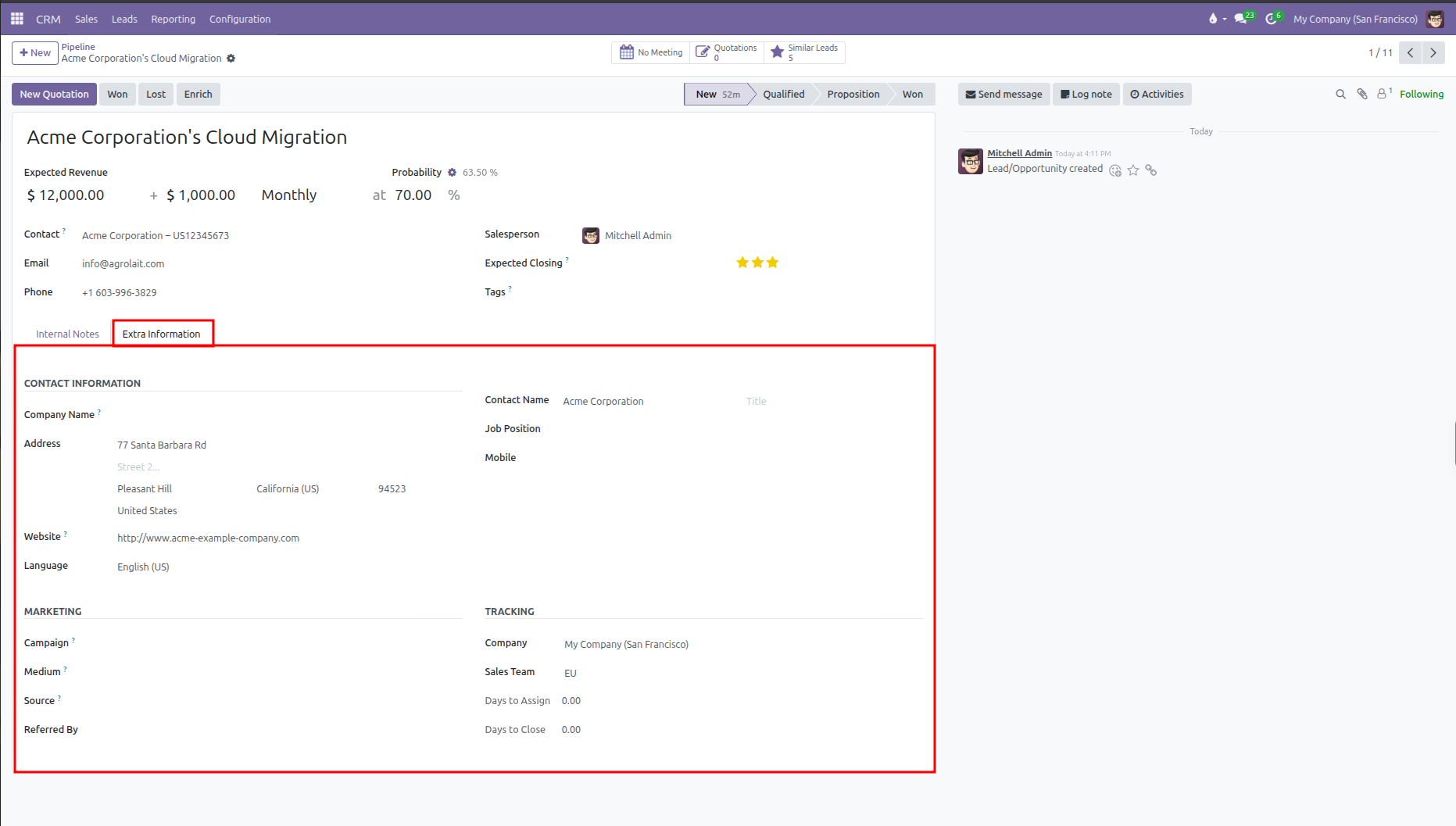The height and width of the screenshot is (826, 1456).
Task: Mark the chatter message as starred
Action: pyautogui.click(x=1133, y=170)
